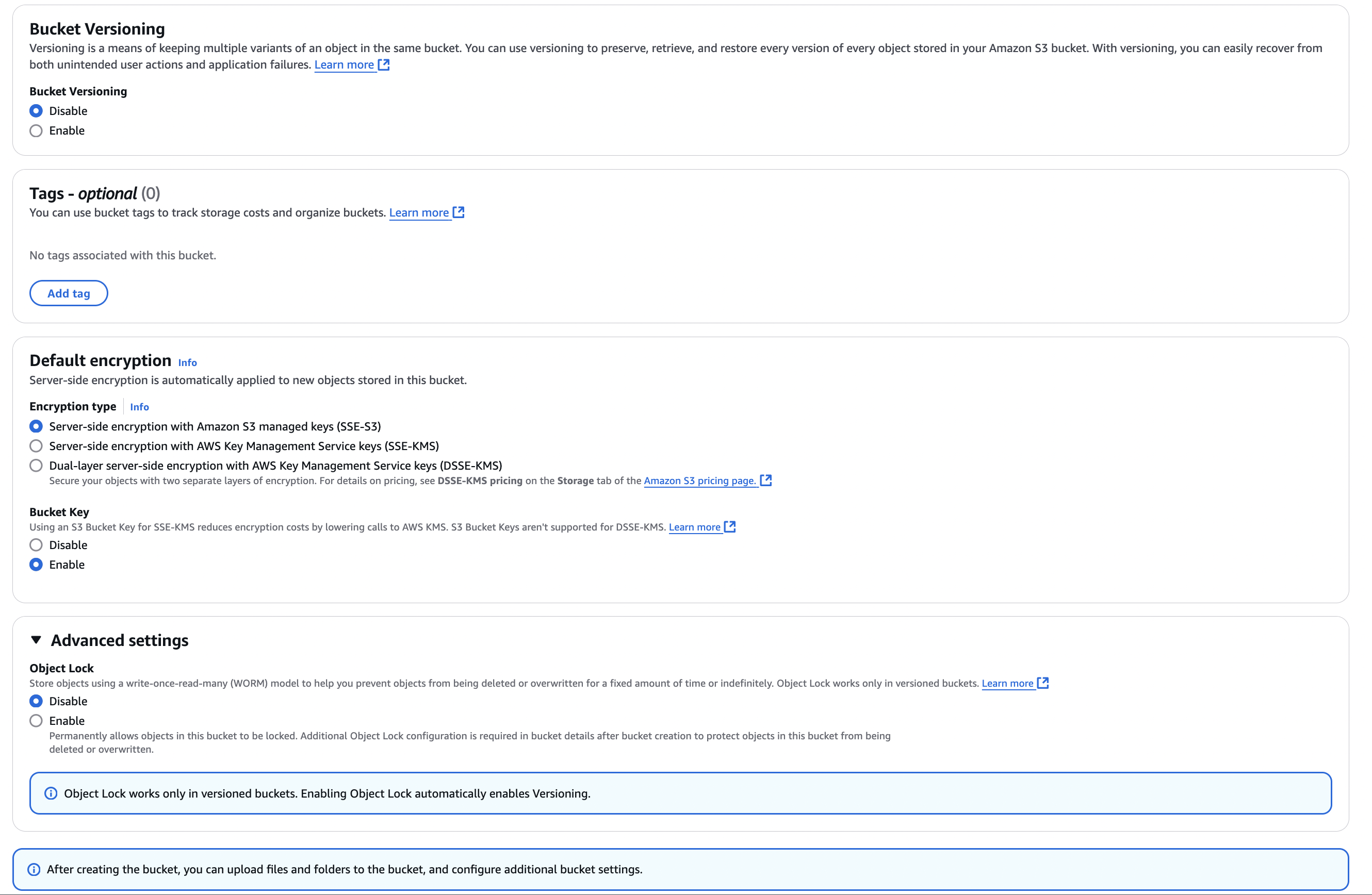The width and height of the screenshot is (1372, 895).
Task: Open the external link beside Bucket Versioning Learn more
Action: [384, 64]
